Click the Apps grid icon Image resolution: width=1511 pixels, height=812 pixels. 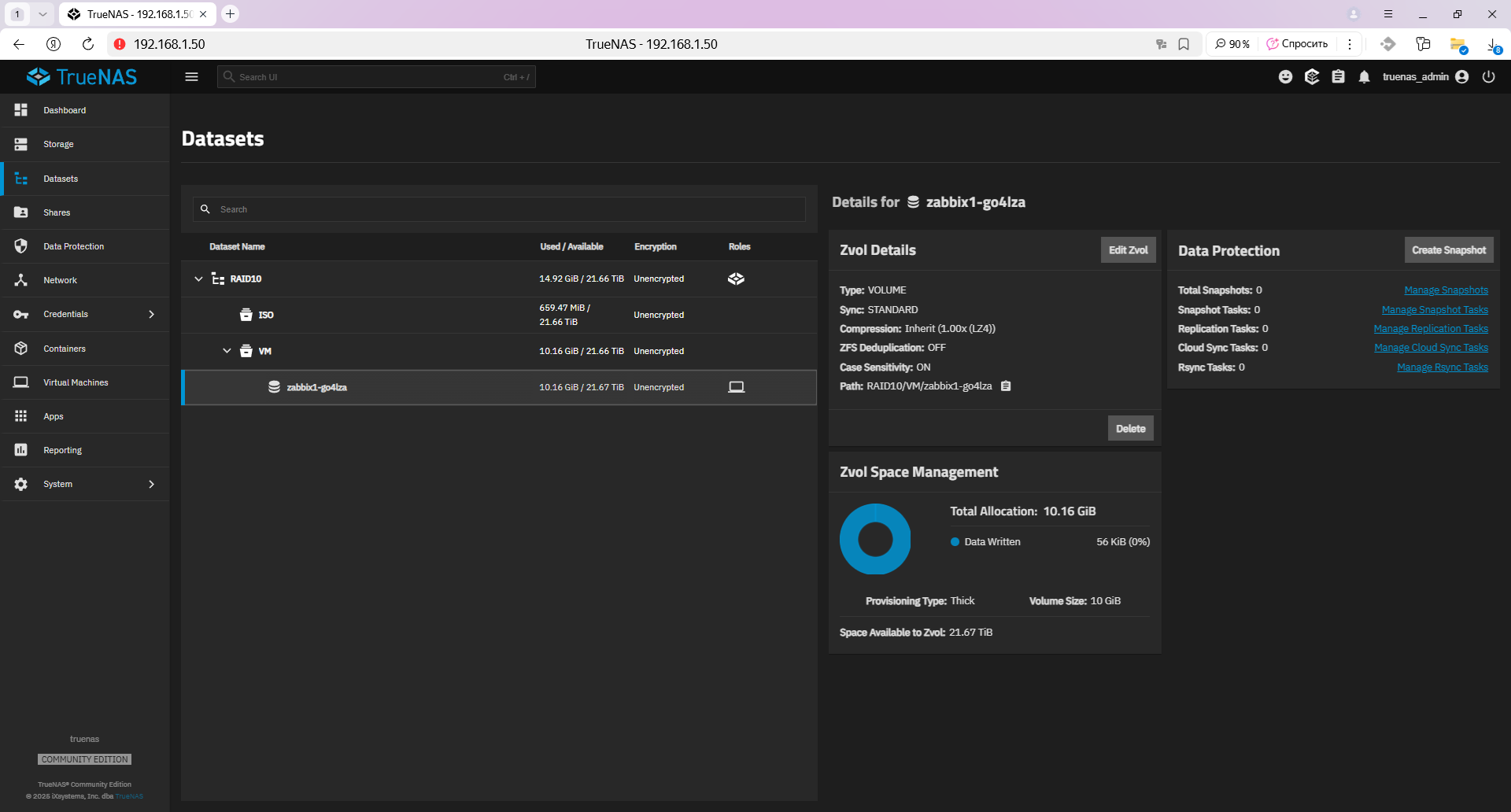pyautogui.click(x=21, y=416)
